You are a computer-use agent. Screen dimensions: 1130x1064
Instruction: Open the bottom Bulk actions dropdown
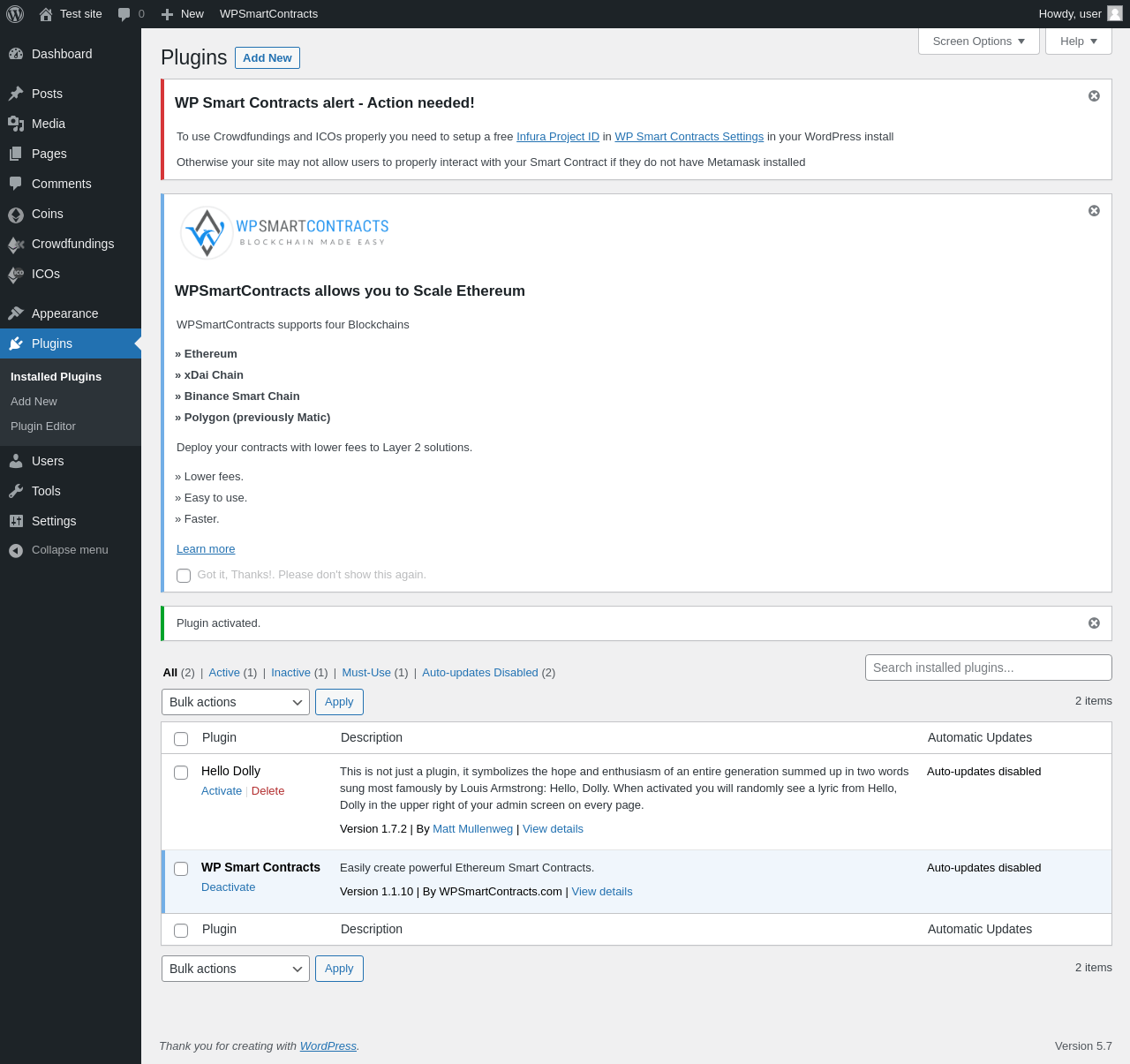tap(236, 969)
